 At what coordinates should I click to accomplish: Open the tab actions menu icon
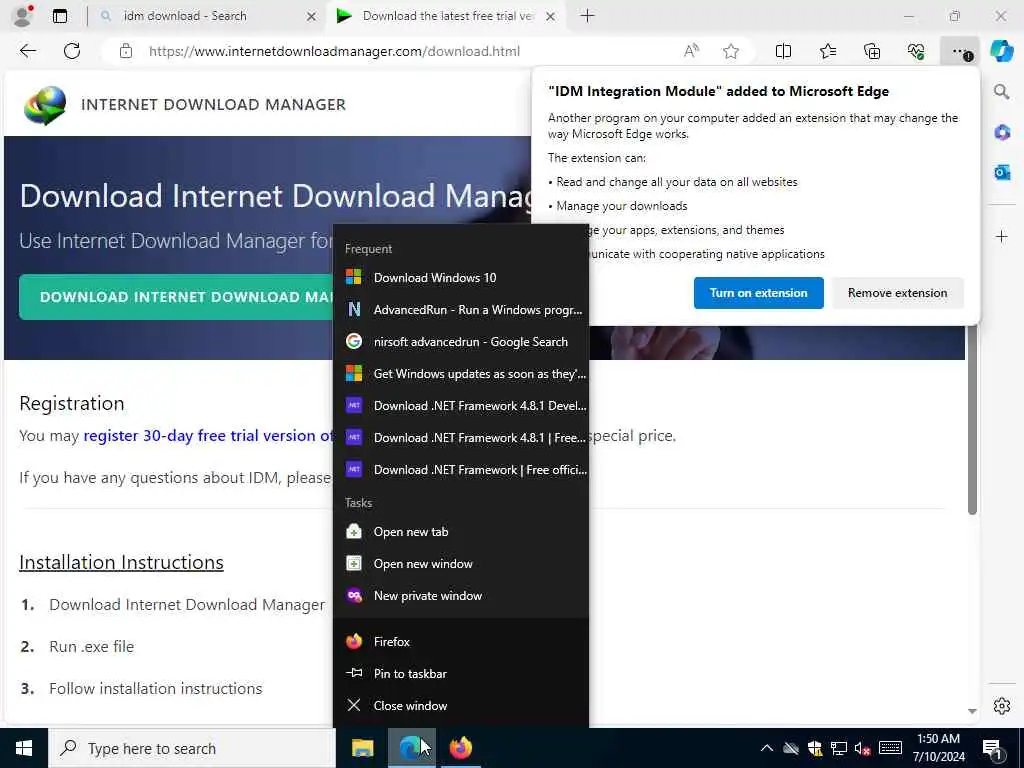[x=60, y=16]
